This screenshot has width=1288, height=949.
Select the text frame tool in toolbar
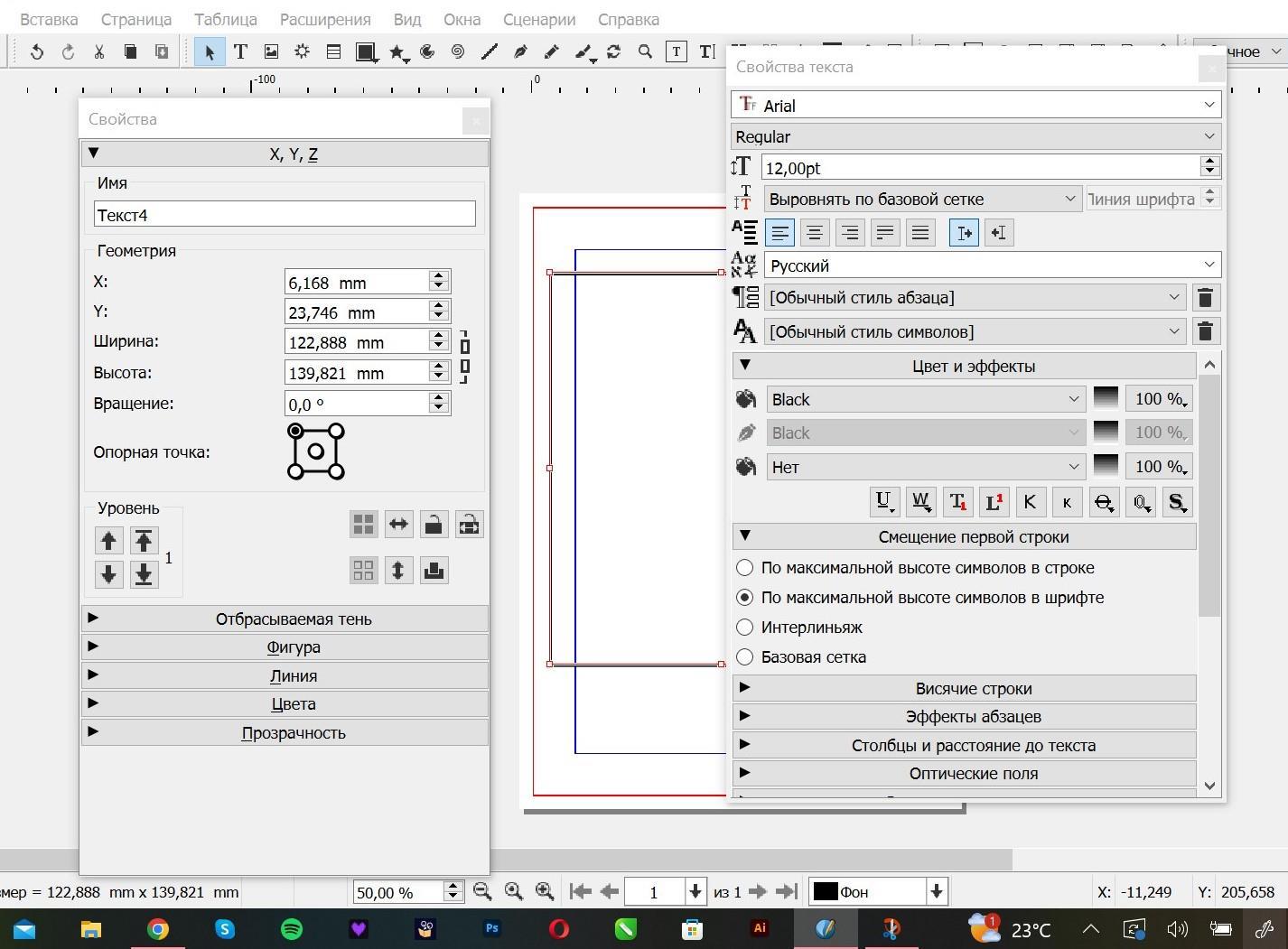coord(240,51)
